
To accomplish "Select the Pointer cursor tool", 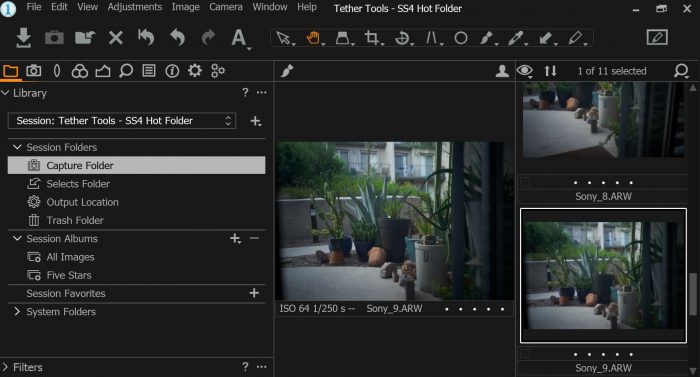I will coord(283,38).
